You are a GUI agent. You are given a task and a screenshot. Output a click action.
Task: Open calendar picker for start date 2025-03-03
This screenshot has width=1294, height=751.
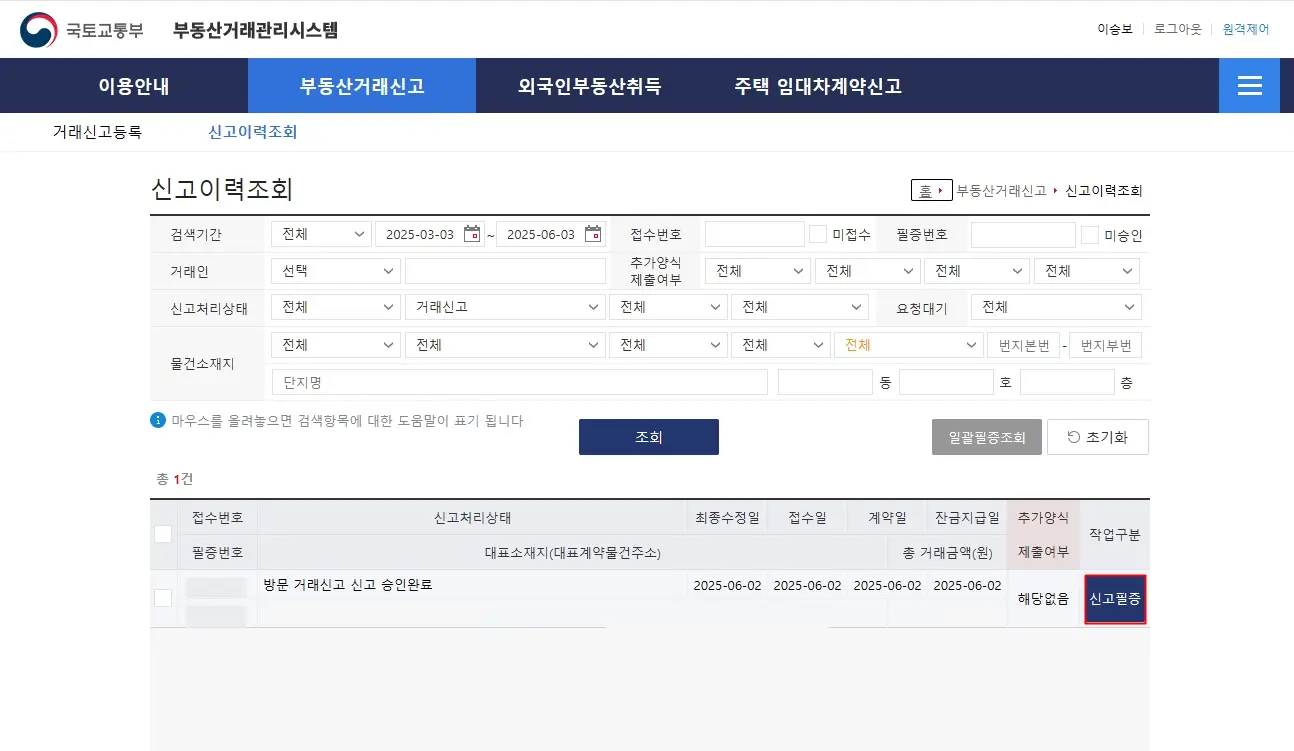(x=470, y=233)
